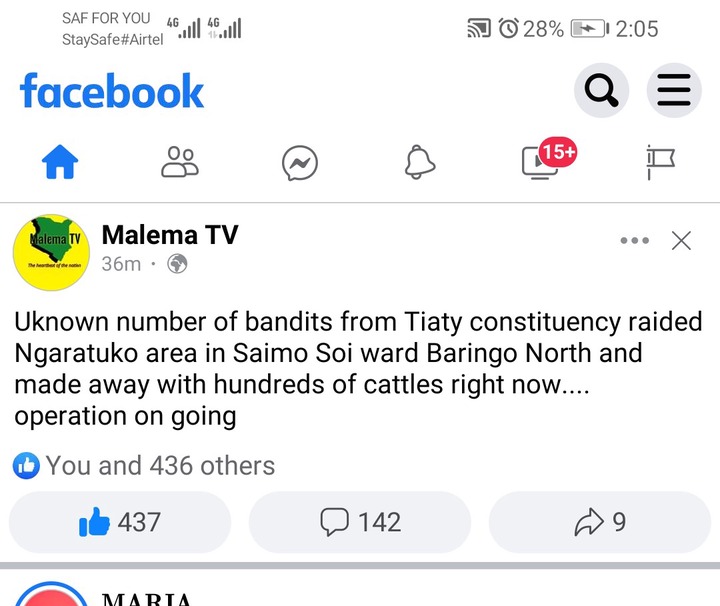Screen dimensions: 720x606
Task: Open the Malema TV page name
Action: (170, 237)
